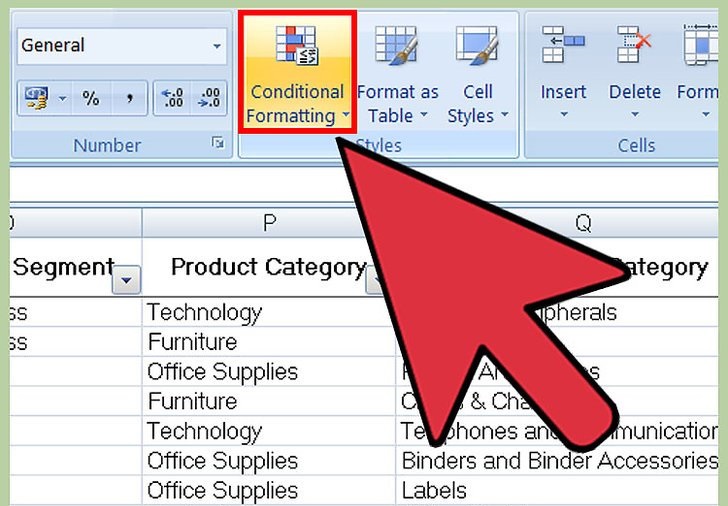The height and width of the screenshot is (506, 728).
Task: Apply Percent Style number format
Action: pos(91,98)
